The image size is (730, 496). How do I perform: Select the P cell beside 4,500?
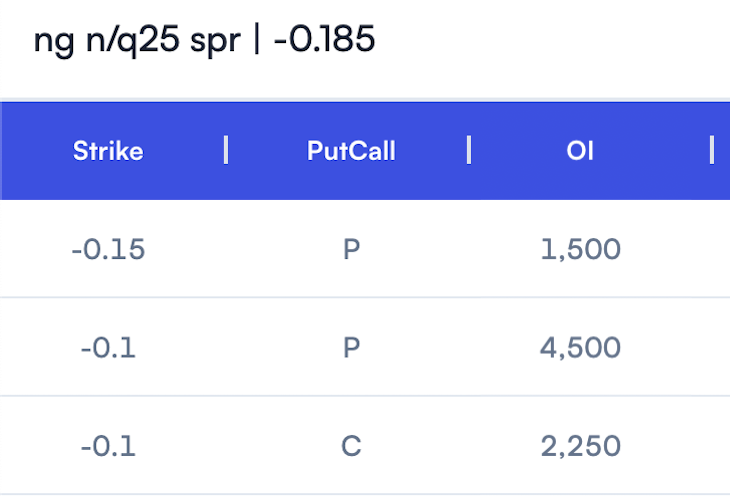coord(351,347)
